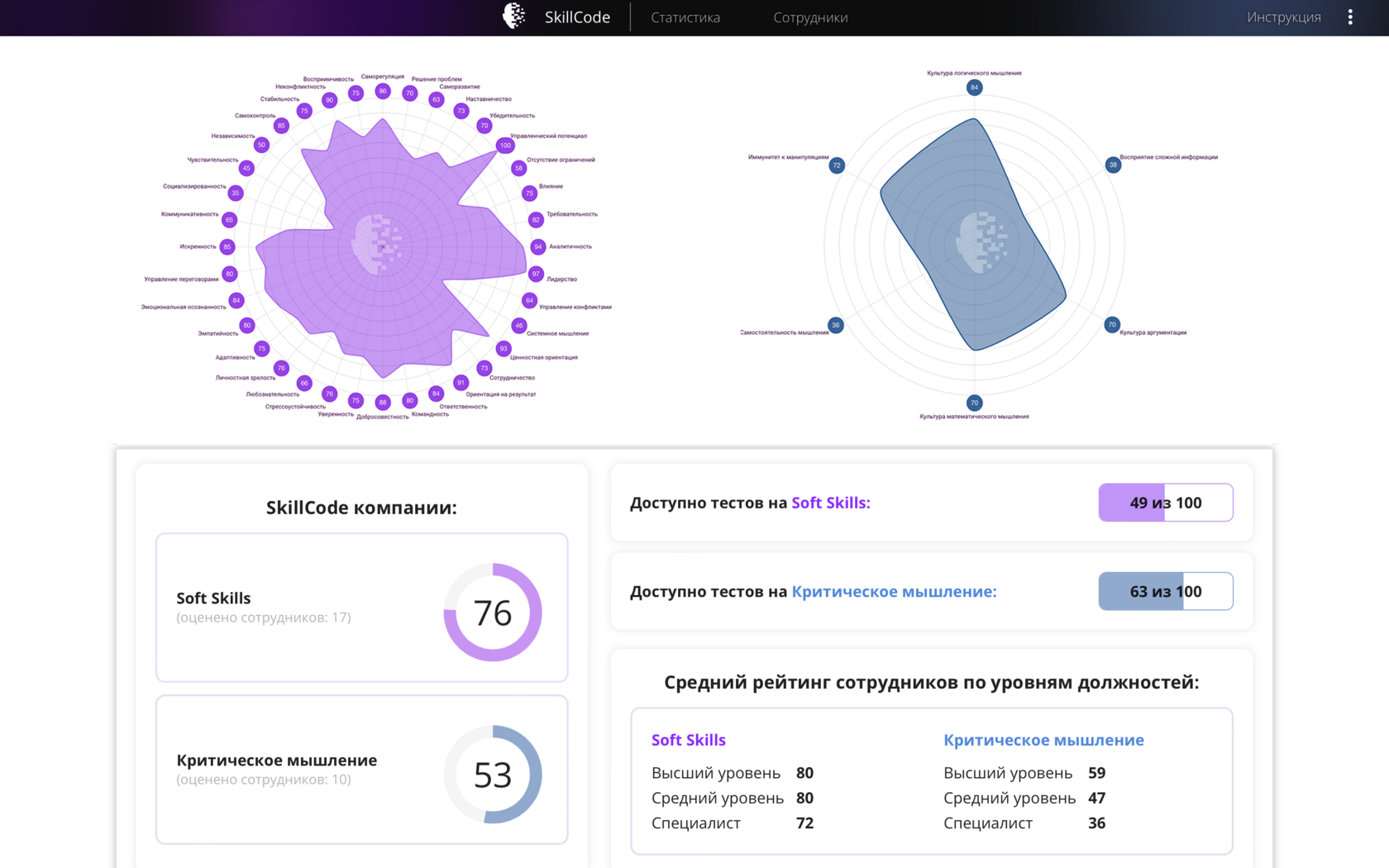1389x868 pixels.
Task: Click the Чувствительность score badge
Action: tap(246, 169)
